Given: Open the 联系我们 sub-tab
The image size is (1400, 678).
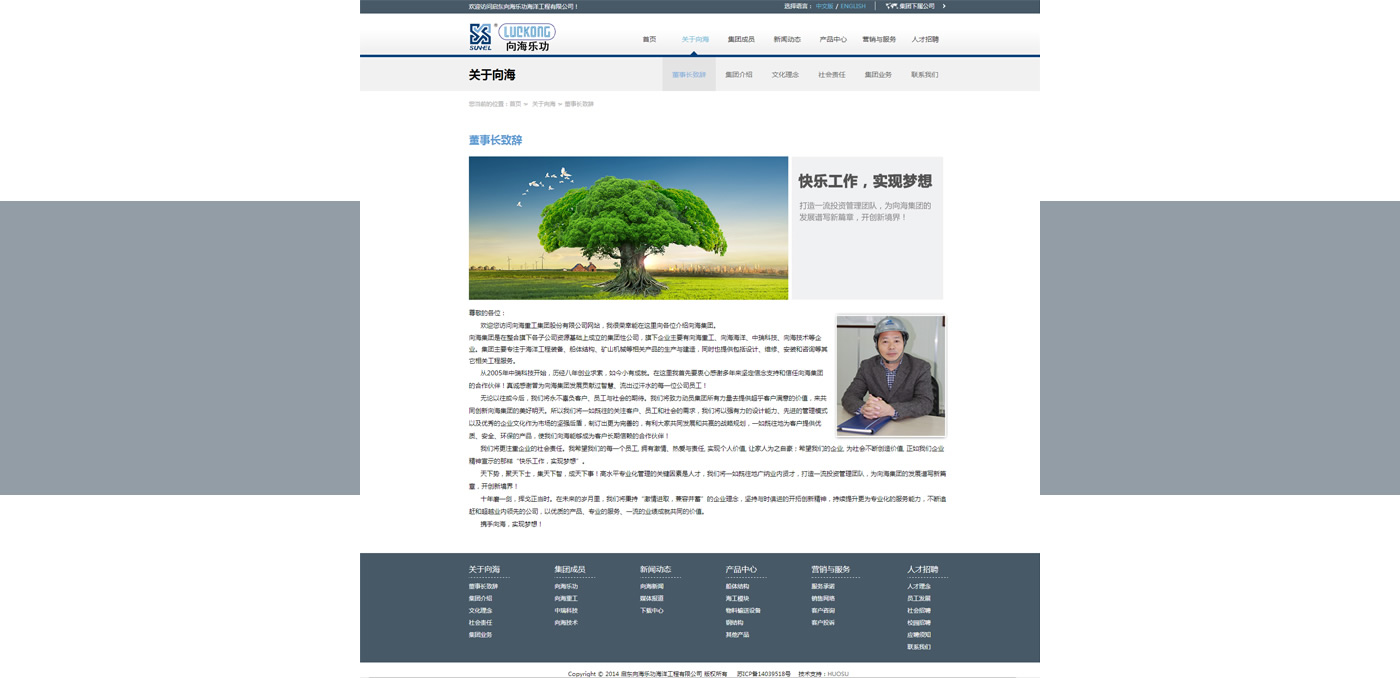Looking at the screenshot, I should pyautogui.click(x=924, y=75).
